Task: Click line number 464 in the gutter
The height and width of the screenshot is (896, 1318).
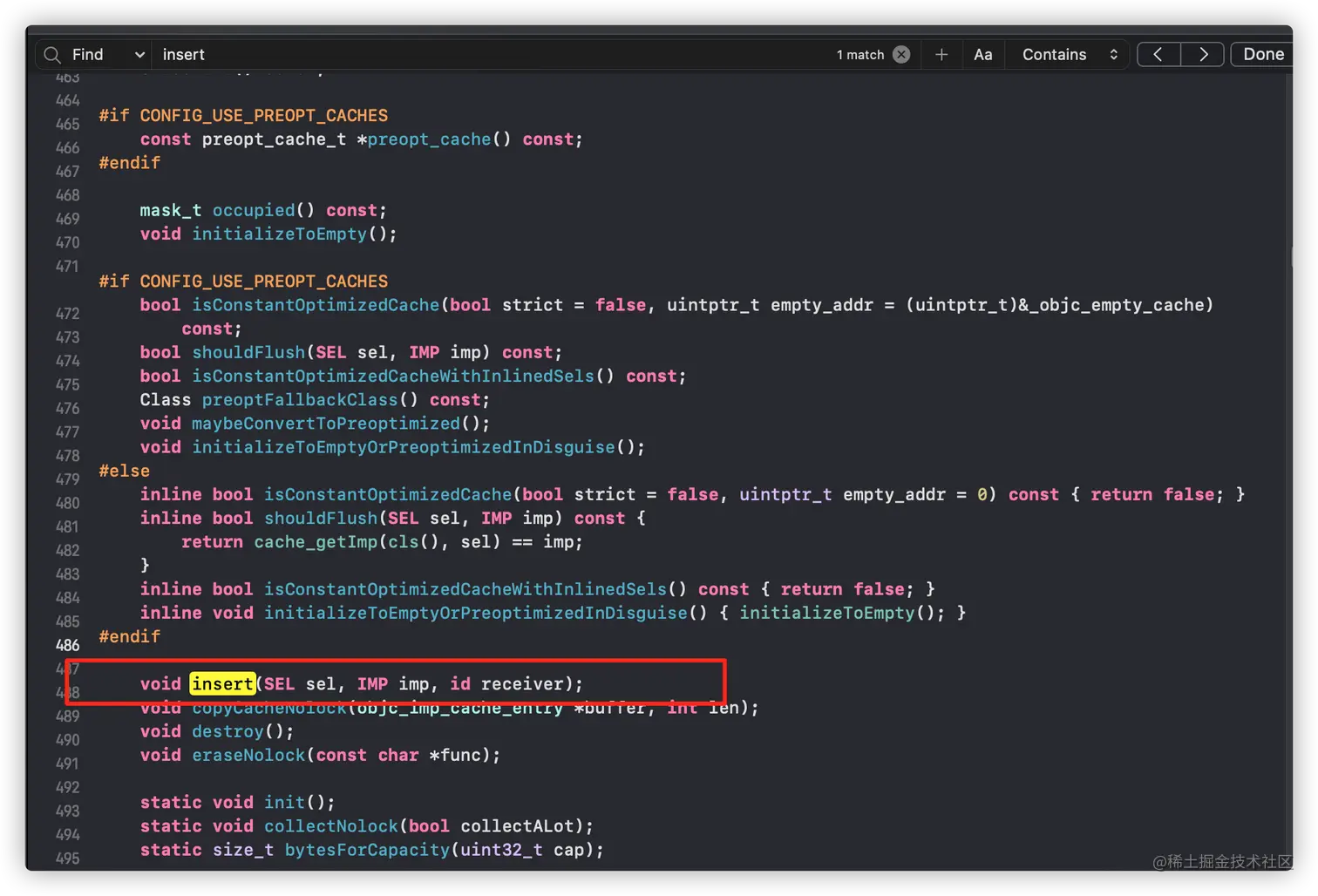Action: pyautogui.click(x=68, y=100)
